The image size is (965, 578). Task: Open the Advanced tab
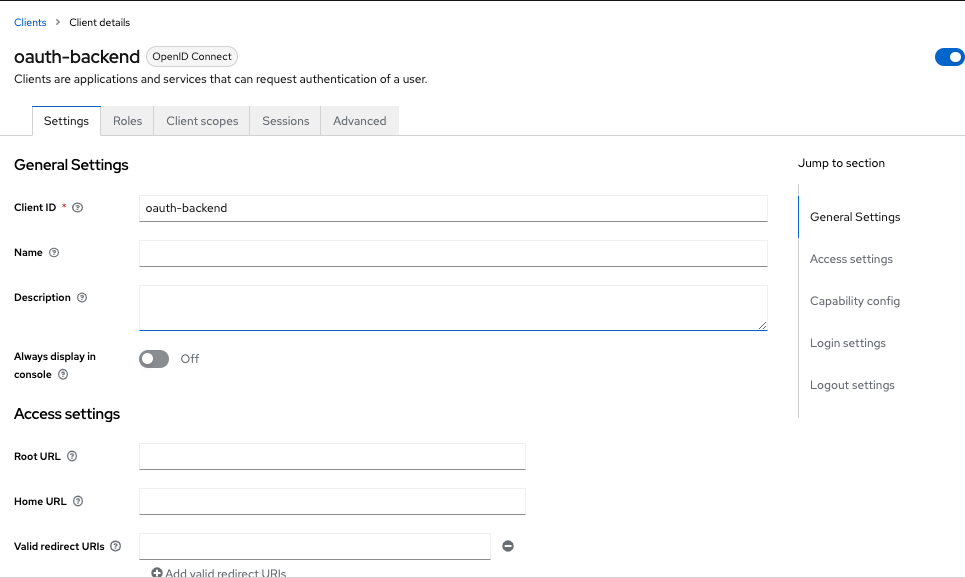[359, 120]
